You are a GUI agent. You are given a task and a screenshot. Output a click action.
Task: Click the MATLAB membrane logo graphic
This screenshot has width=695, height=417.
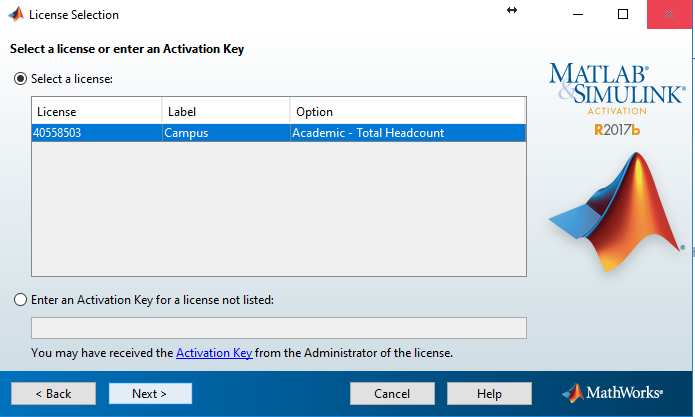coord(617,212)
